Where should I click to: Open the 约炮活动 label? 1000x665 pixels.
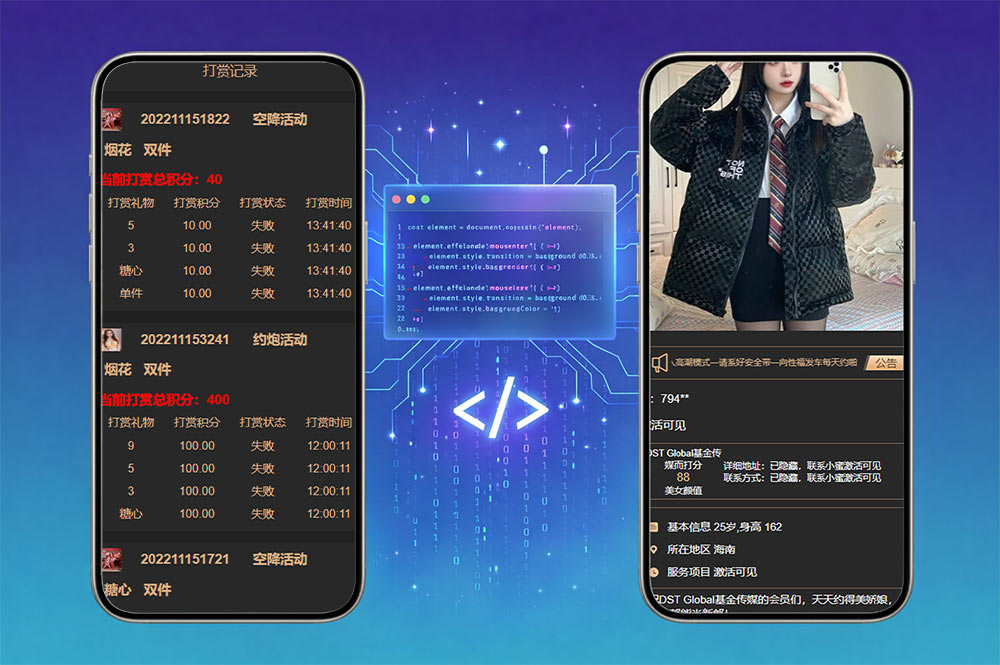280,340
